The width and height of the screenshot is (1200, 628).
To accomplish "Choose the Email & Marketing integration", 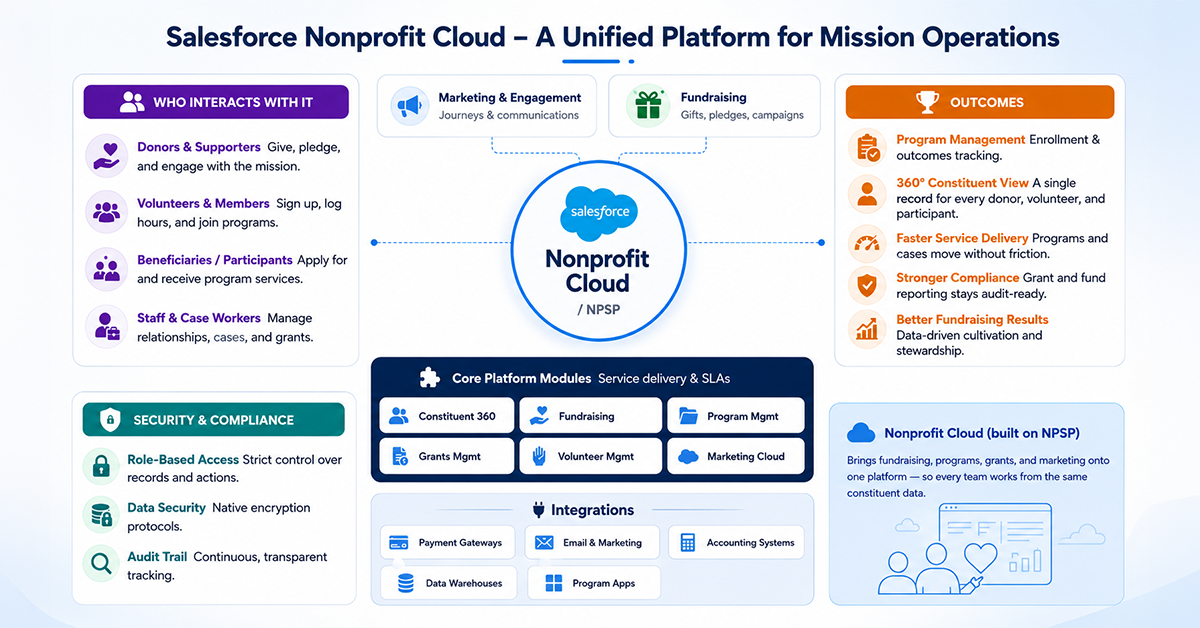I will 592,543.
